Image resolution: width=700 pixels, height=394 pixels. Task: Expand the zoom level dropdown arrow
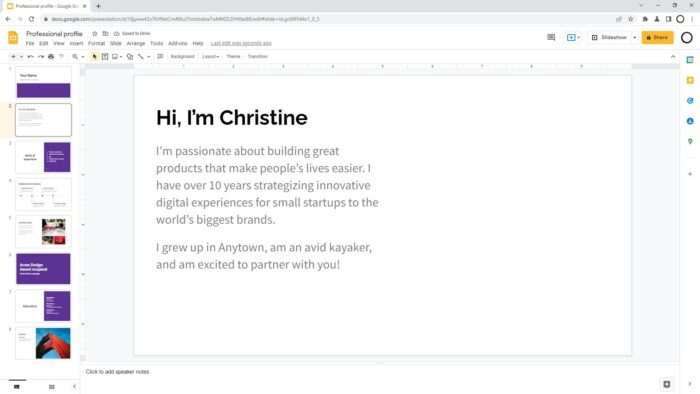(x=83, y=57)
